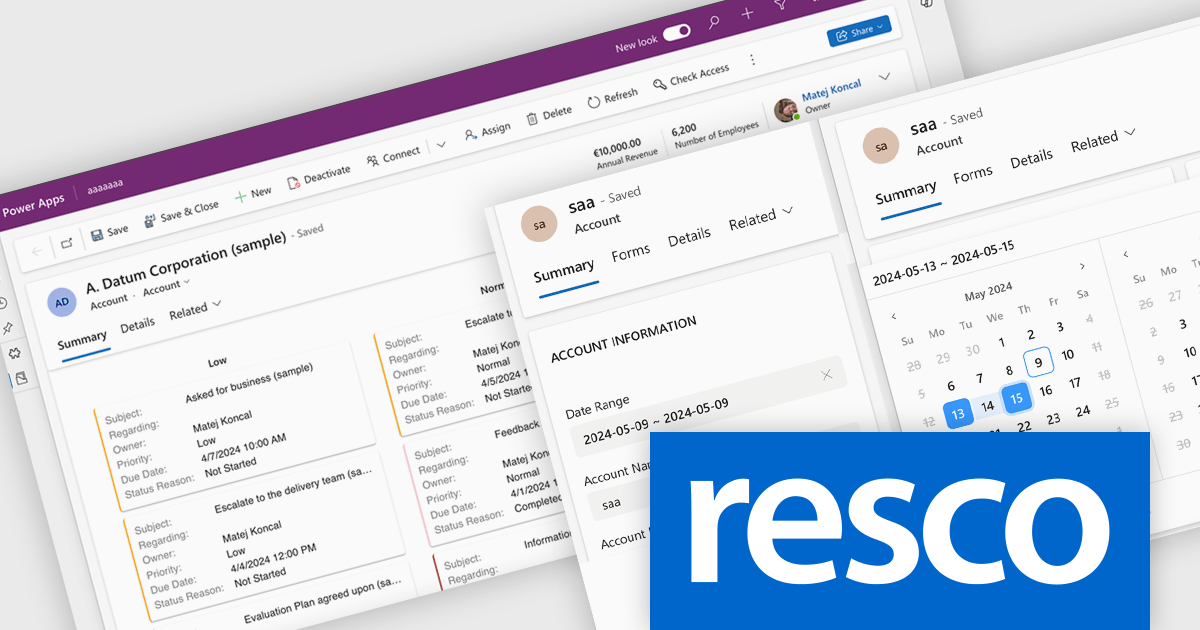The image size is (1200, 630).
Task: Click the aaaaaaa app name in the header
Action: point(105,187)
